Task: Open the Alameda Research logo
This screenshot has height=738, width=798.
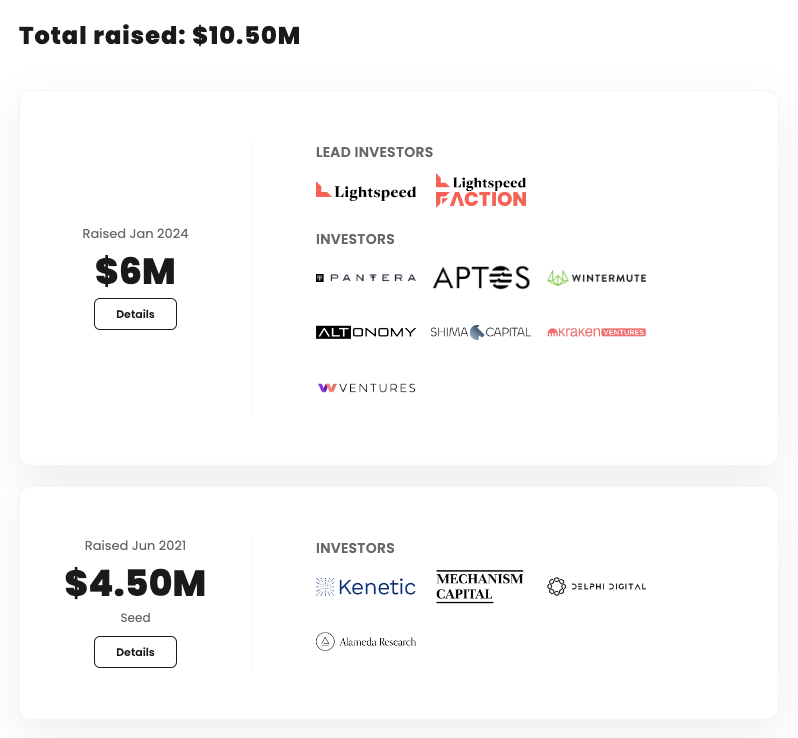Action: coord(365,642)
